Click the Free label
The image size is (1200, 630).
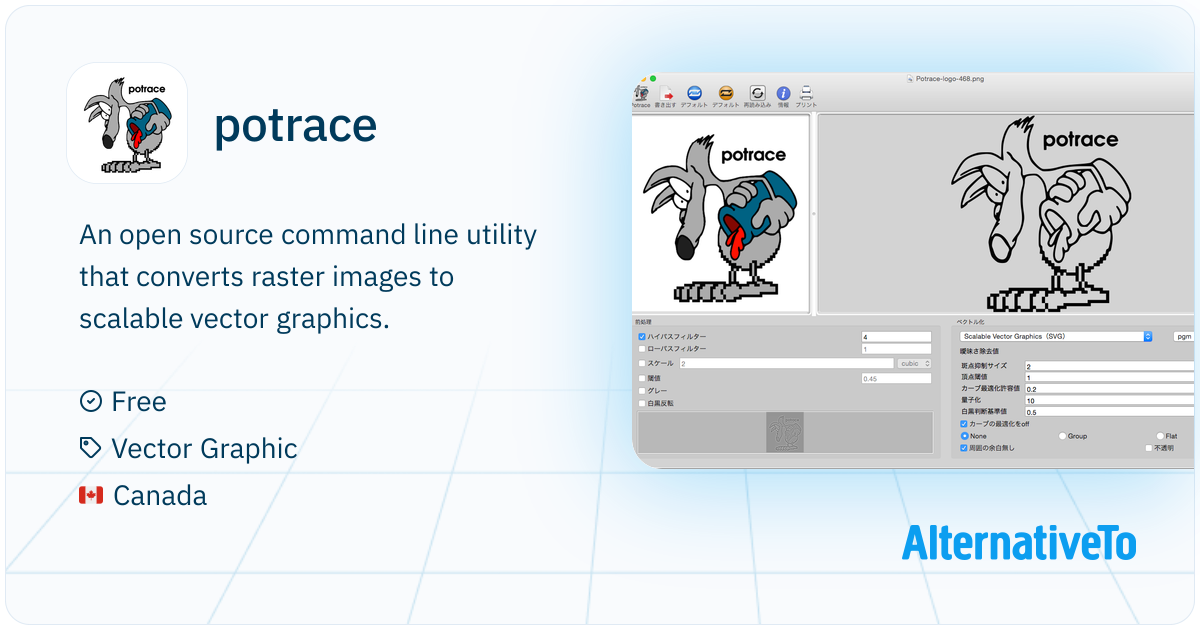pos(139,402)
